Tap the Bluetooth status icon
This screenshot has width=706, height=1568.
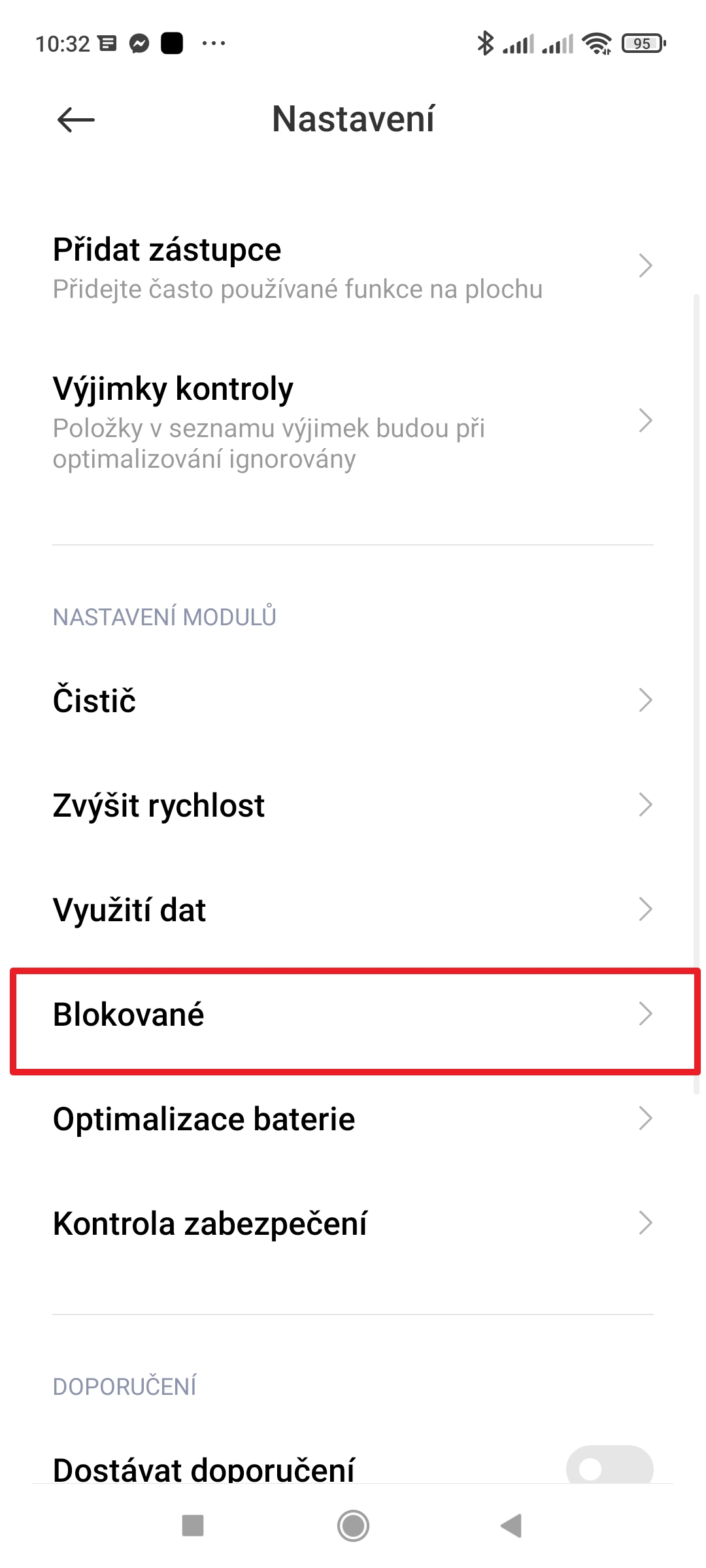click(485, 44)
